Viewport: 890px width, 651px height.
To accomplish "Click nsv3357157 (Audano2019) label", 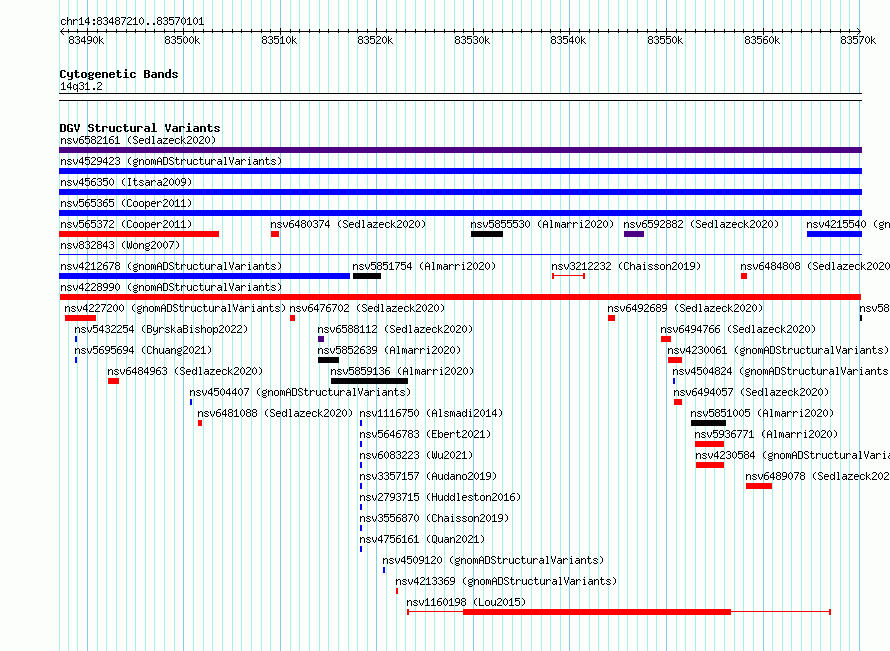I will tap(428, 476).
